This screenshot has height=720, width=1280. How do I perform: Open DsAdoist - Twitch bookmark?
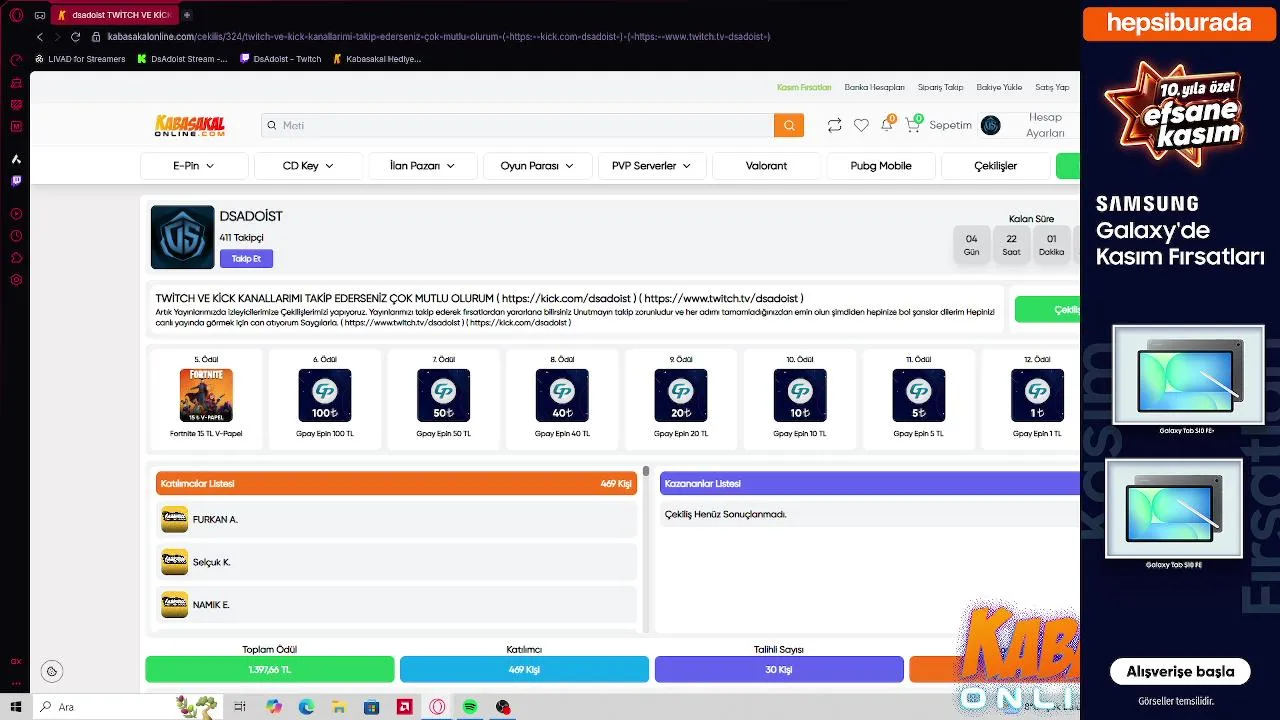tap(281, 59)
